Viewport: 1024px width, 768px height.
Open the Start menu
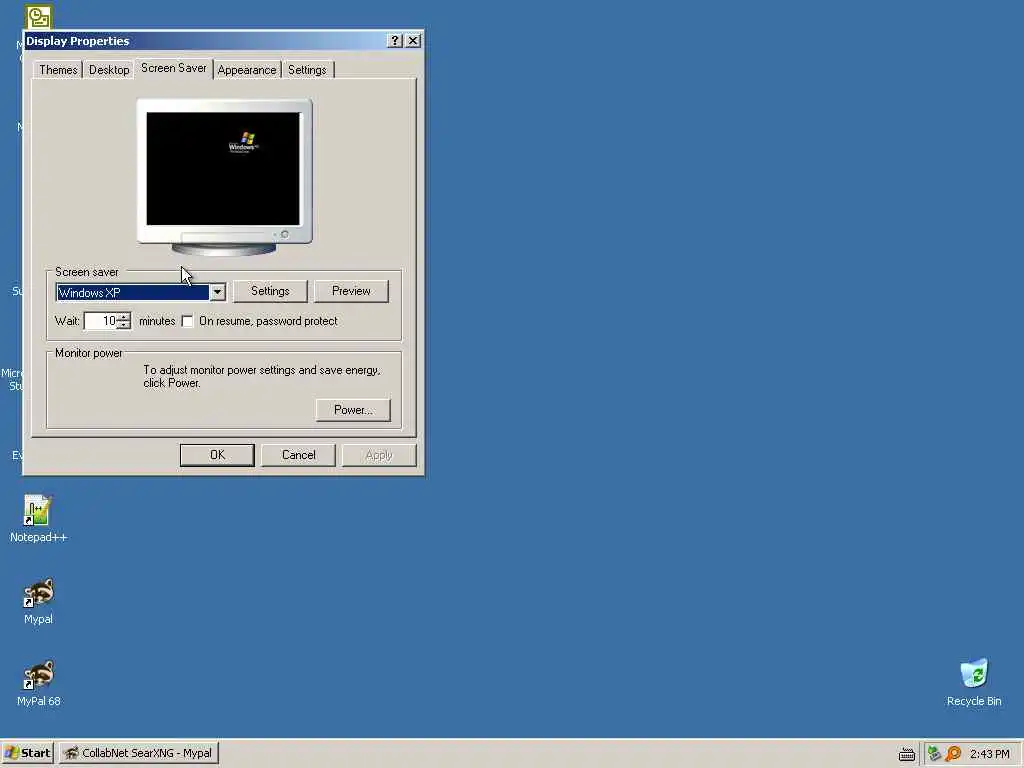coord(27,753)
